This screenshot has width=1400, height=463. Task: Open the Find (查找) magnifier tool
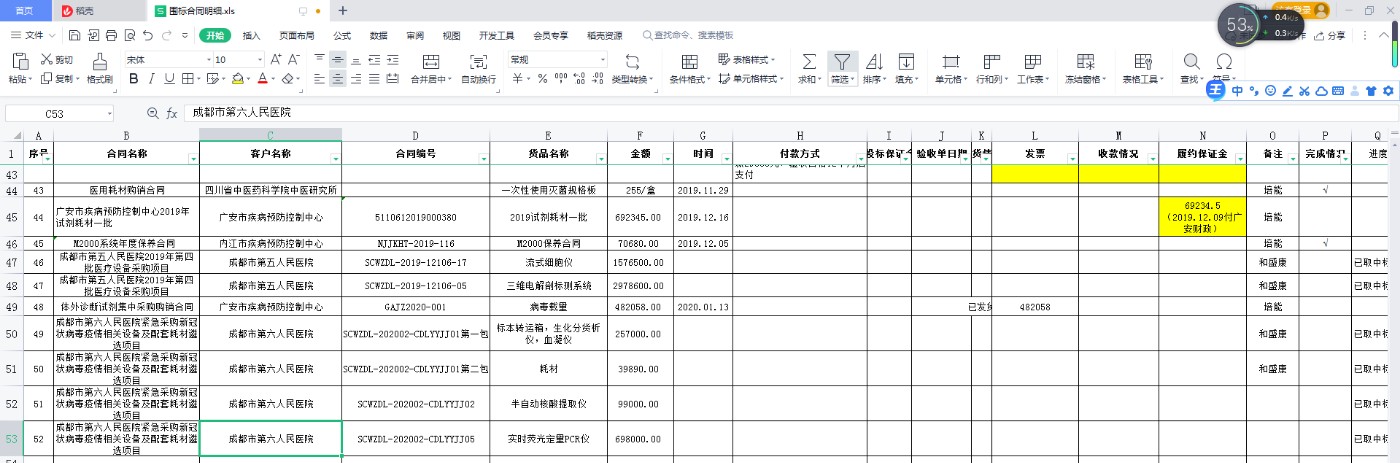click(1191, 61)
